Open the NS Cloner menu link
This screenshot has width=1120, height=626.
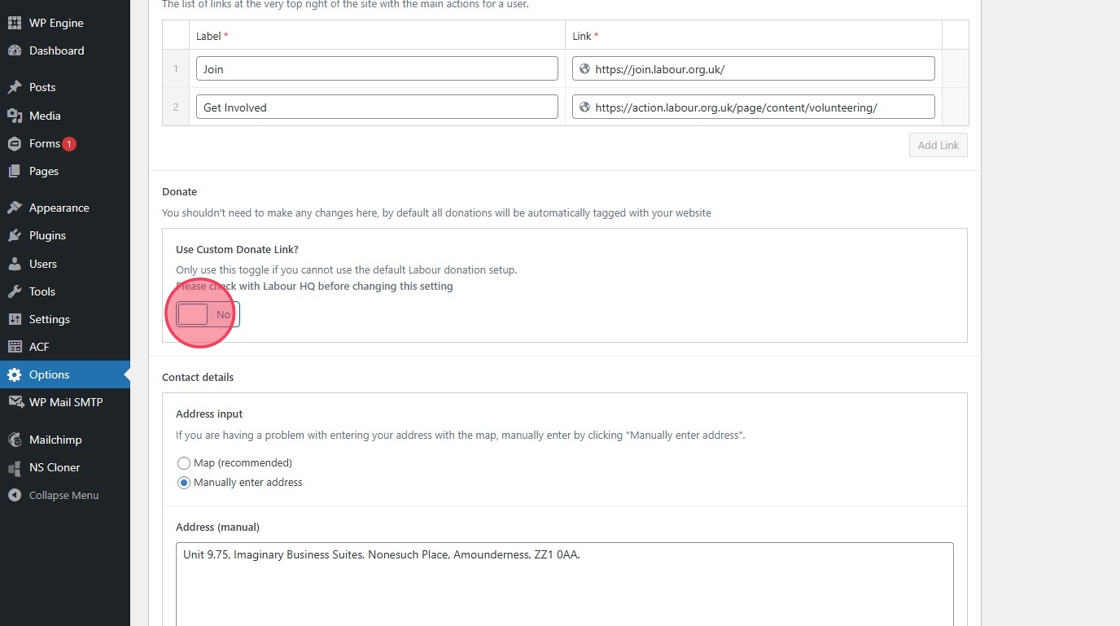coord(54,468)
